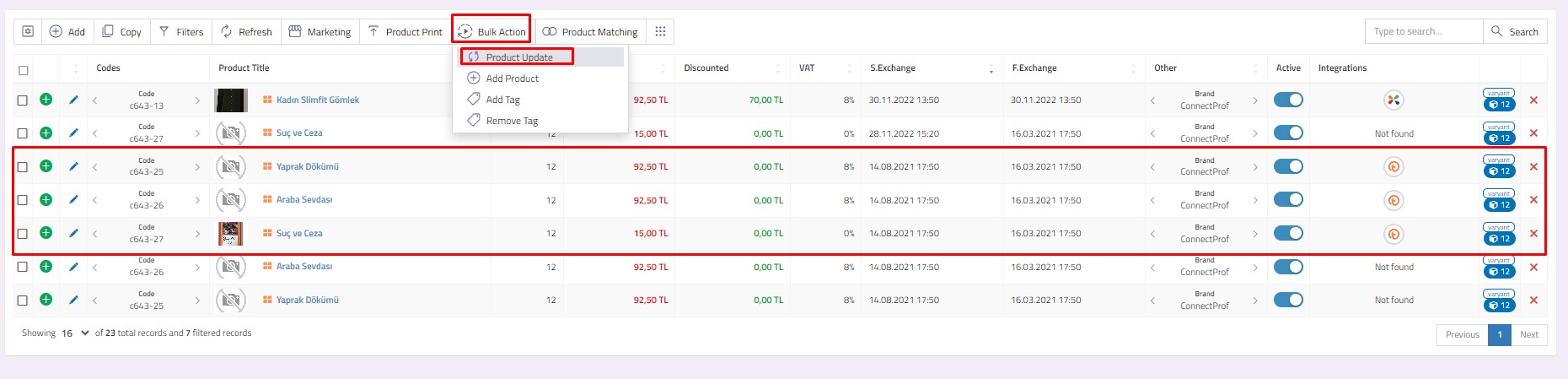Choose Remove Tag in the dropdown menu

[x=511, y=121]
